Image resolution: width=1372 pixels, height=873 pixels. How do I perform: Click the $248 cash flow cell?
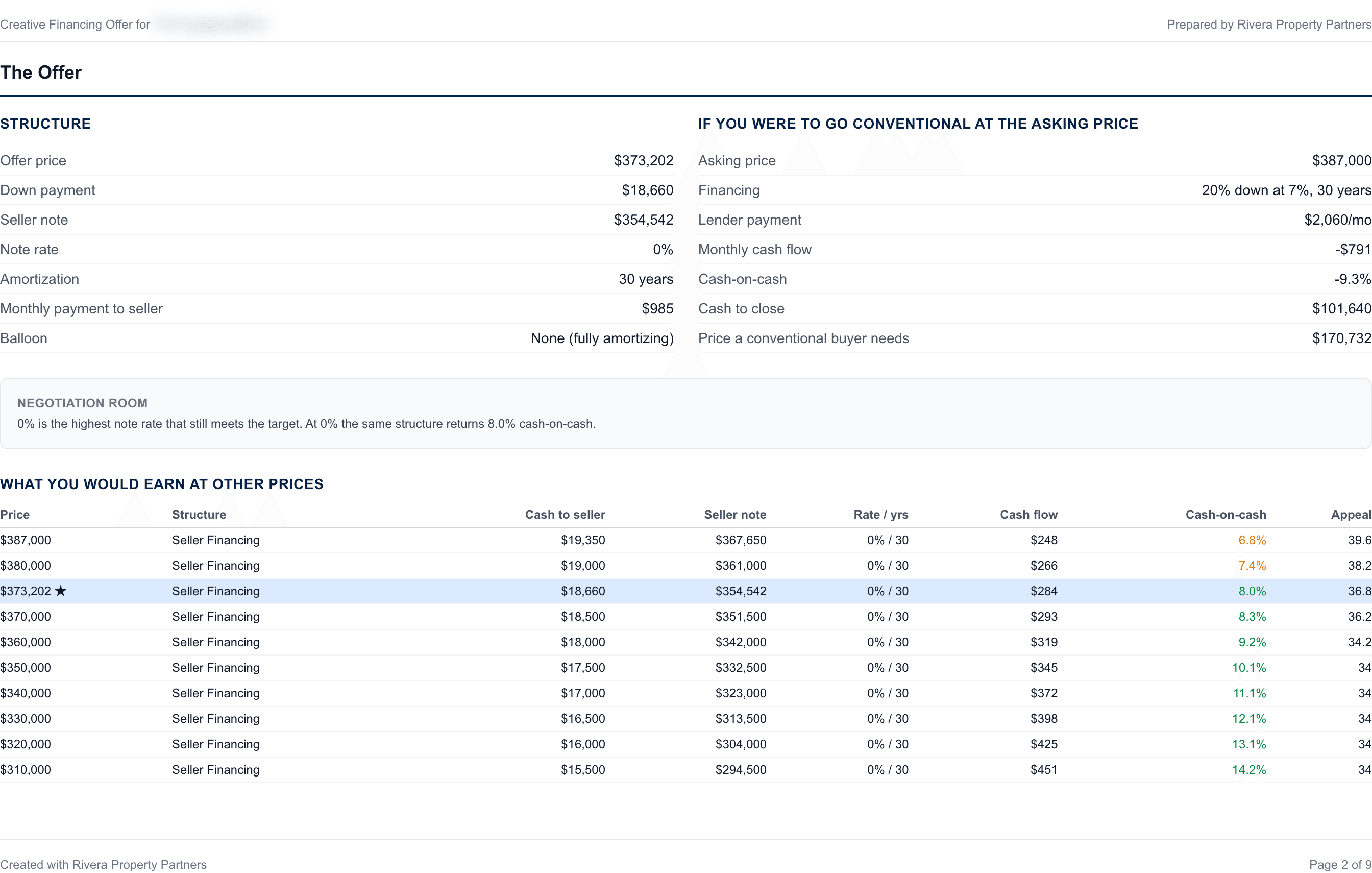click(x=1044, y=540)
